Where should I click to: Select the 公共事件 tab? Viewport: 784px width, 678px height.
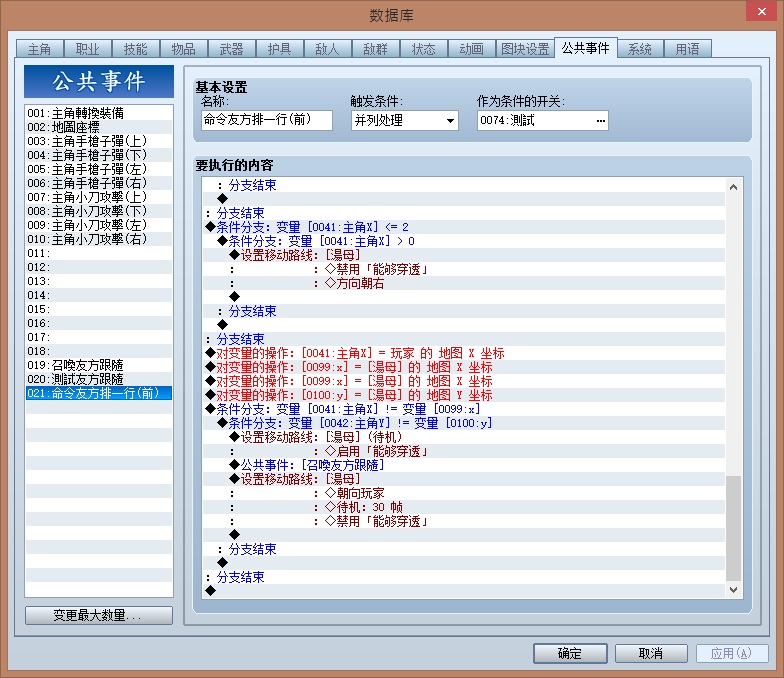point(586,48)
